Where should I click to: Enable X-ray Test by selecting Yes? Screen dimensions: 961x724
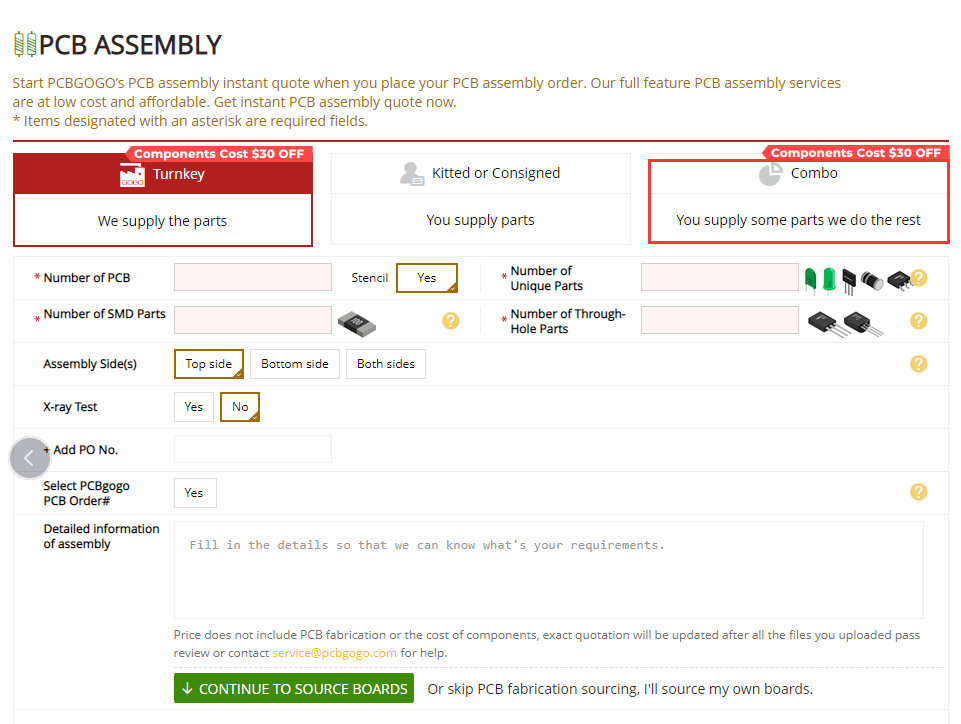[x=194, y=407]
